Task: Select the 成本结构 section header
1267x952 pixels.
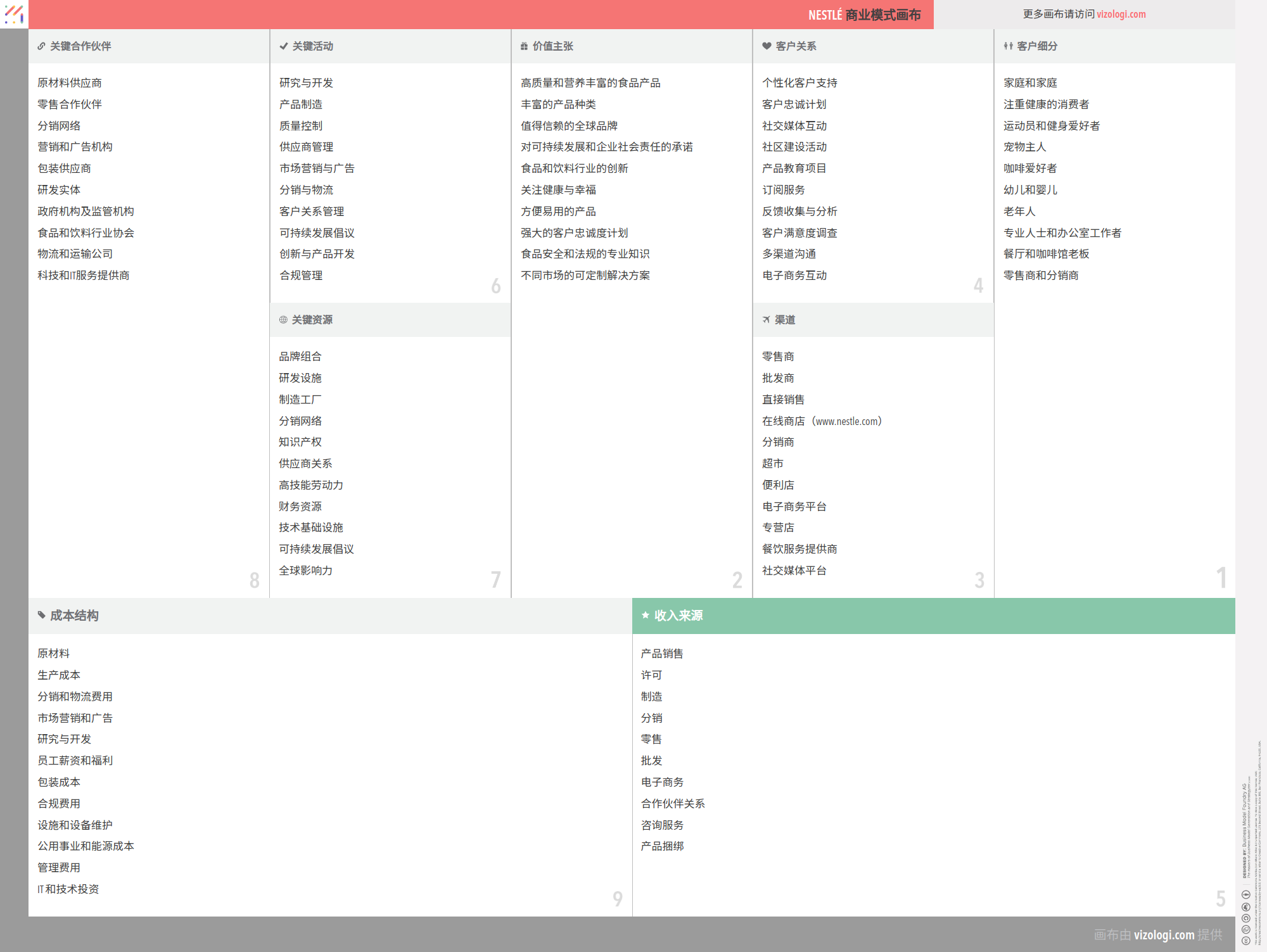Action: [74, 616]
